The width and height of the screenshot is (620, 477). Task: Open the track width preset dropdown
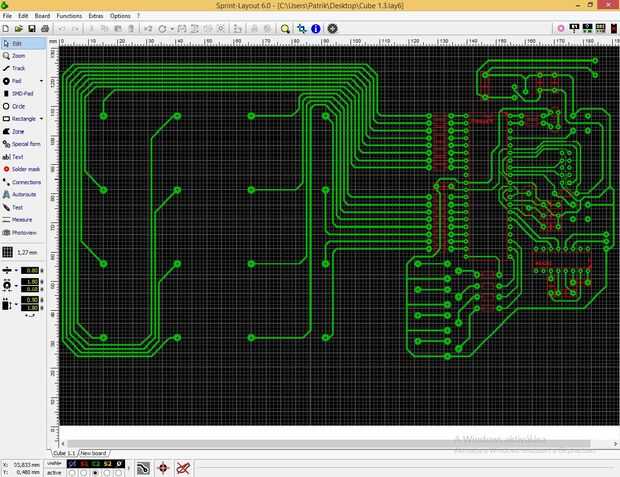16,271
